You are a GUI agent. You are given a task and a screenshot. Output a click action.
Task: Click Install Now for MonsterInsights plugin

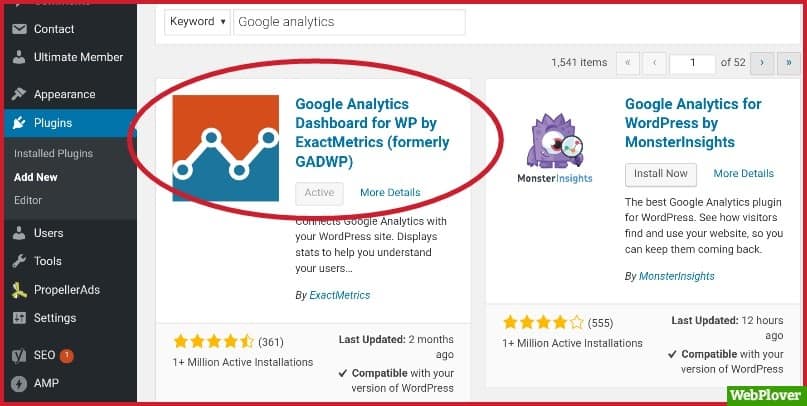click(661, 174)
